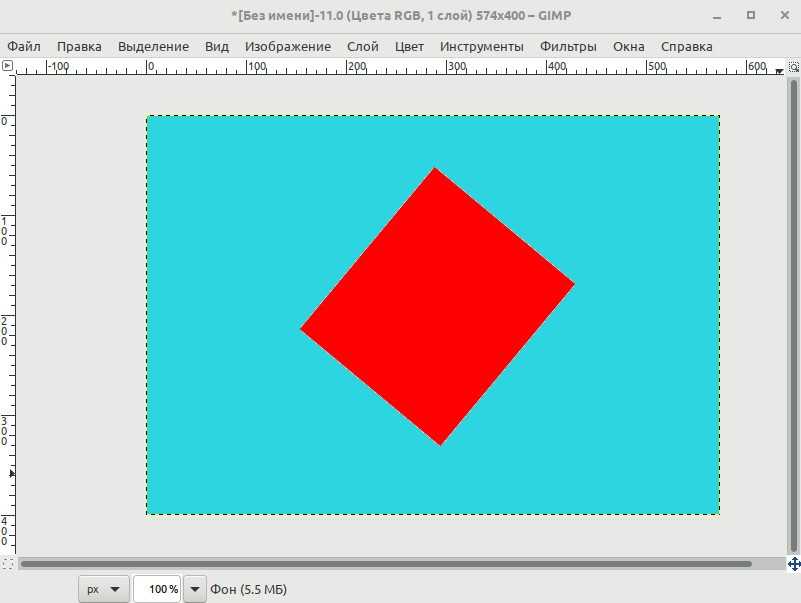Toggle zoom-on-resize magnifier icon above vertical scrollbar

793,66
